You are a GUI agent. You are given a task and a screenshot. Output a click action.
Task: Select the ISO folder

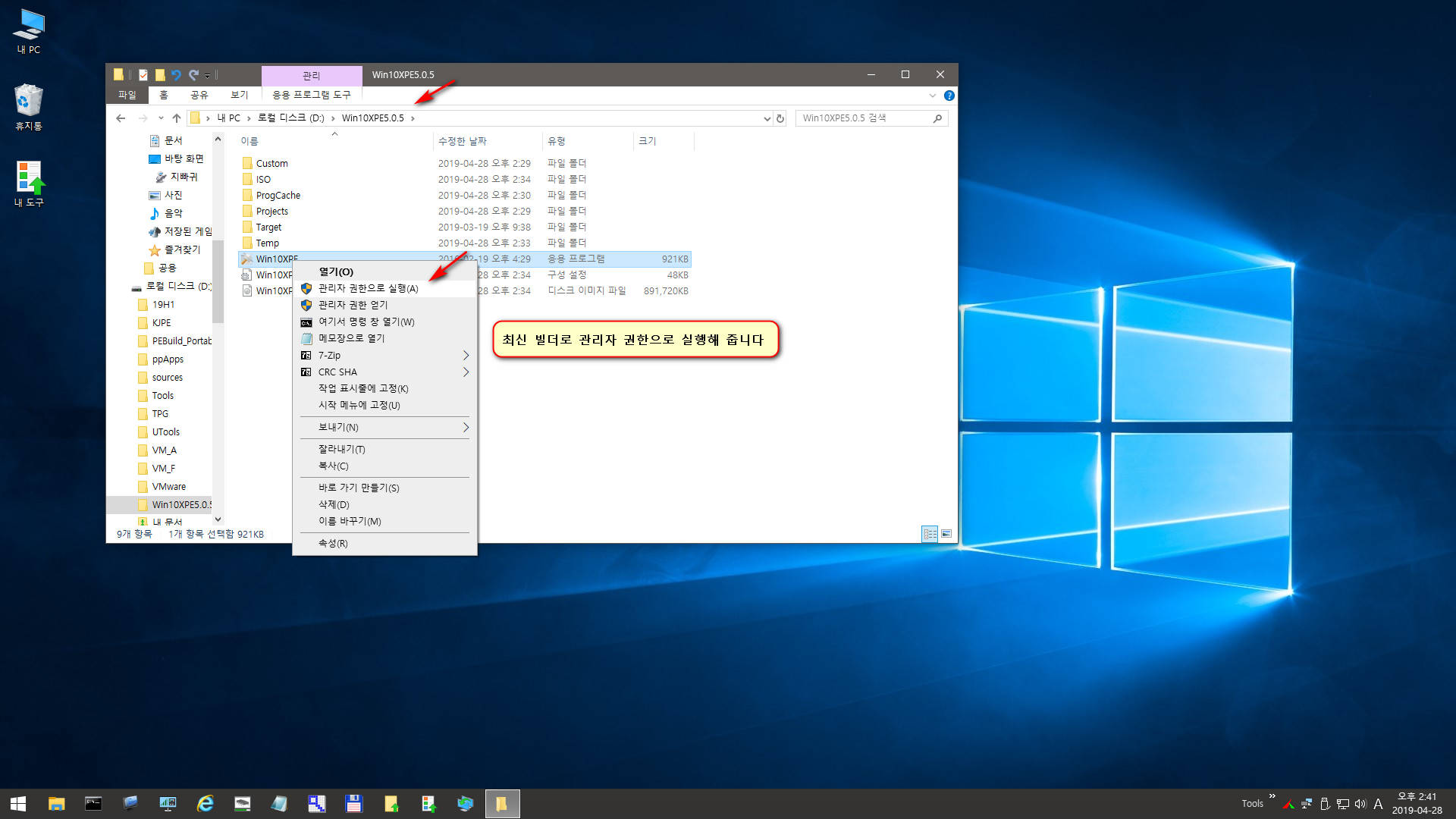(263, 180)
